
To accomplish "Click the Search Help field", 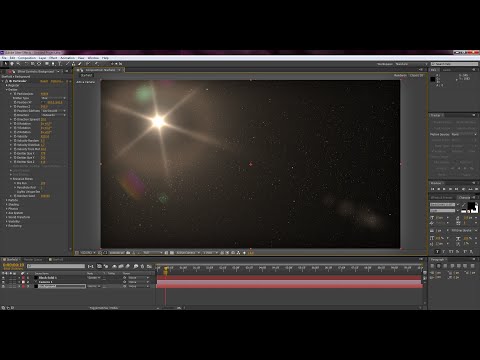I will (454, 64).
